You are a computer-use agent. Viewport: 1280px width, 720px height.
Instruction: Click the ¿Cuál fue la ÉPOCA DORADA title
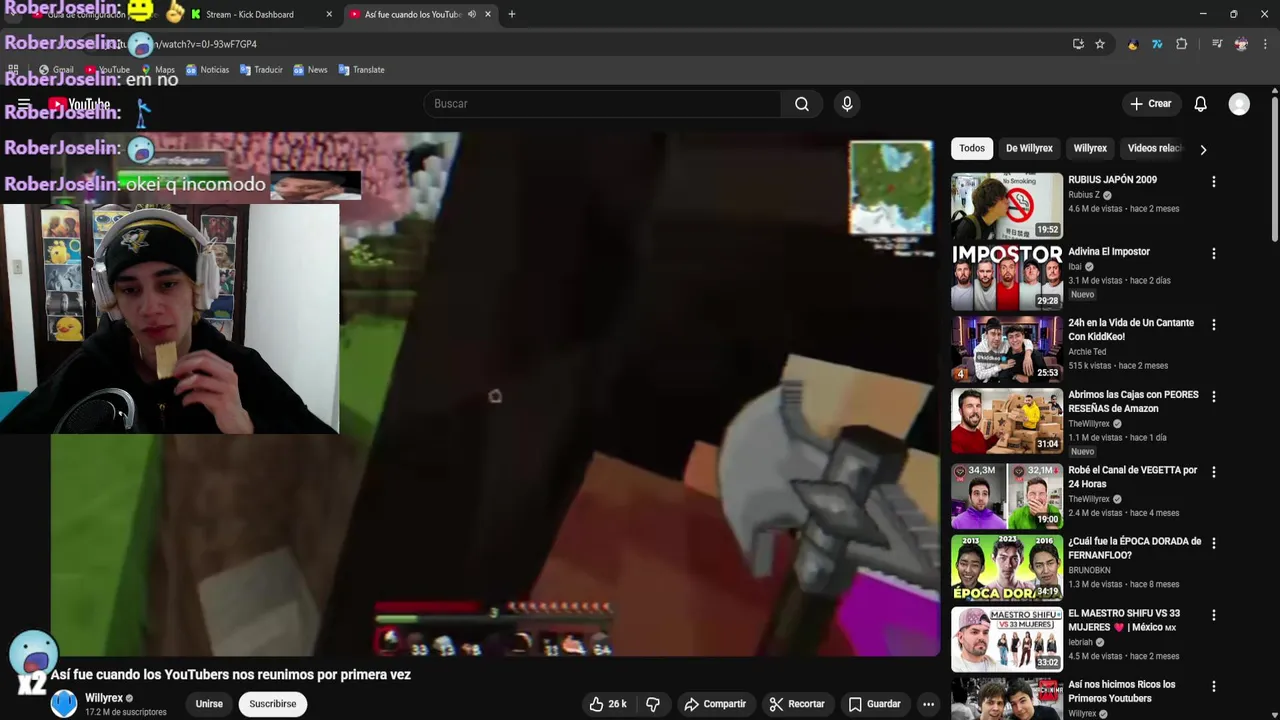pyautogui.click(x=1134, y=548)
